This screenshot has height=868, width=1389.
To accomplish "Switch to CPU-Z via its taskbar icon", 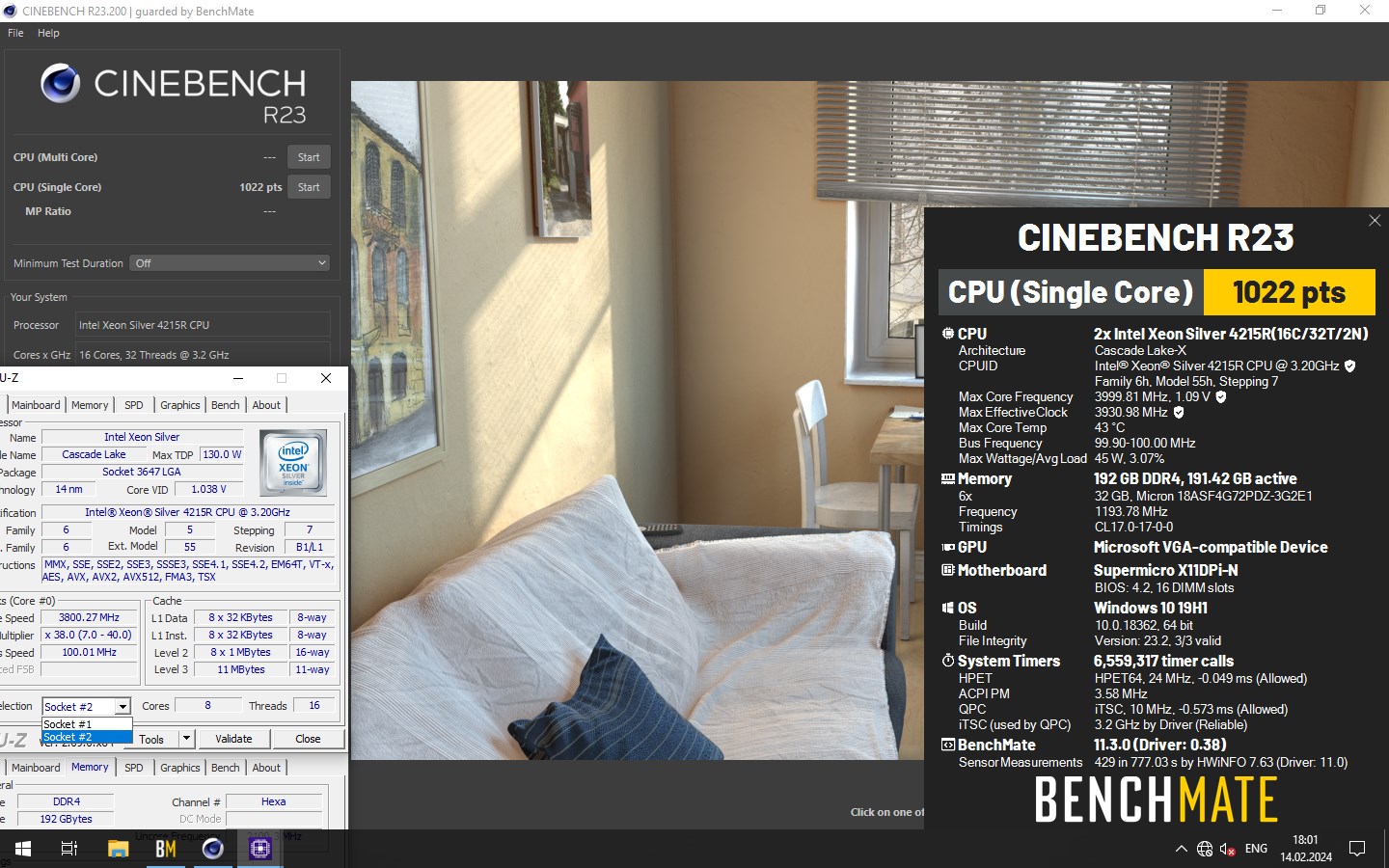I will pyautogui.click(x=260, y=849).
